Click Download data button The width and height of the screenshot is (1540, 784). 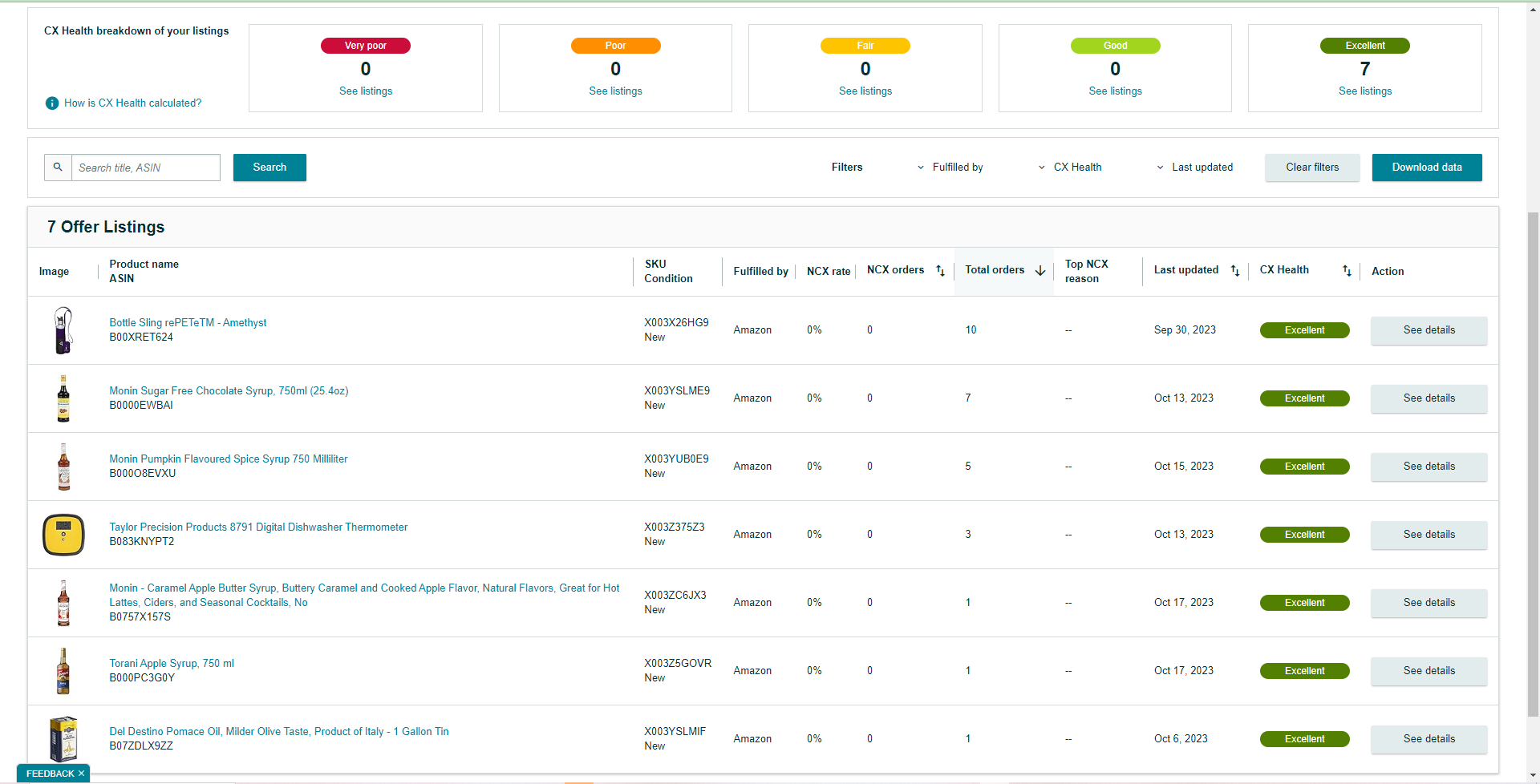[1427, 168]
